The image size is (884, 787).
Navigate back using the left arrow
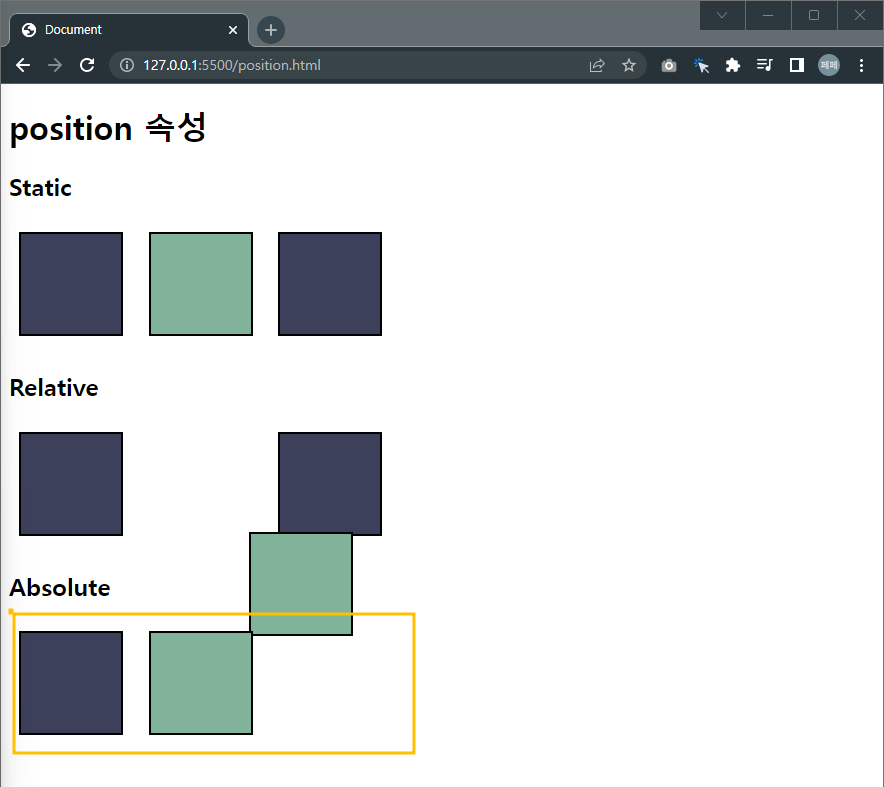[x=23, y=65]
